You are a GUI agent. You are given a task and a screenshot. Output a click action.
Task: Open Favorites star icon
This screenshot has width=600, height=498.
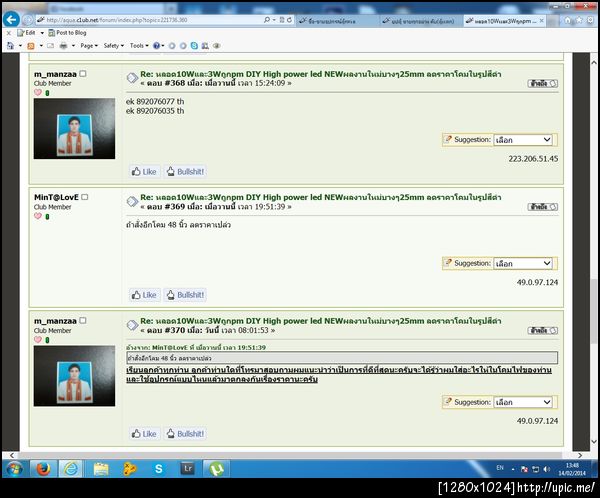tap(579, 20)
